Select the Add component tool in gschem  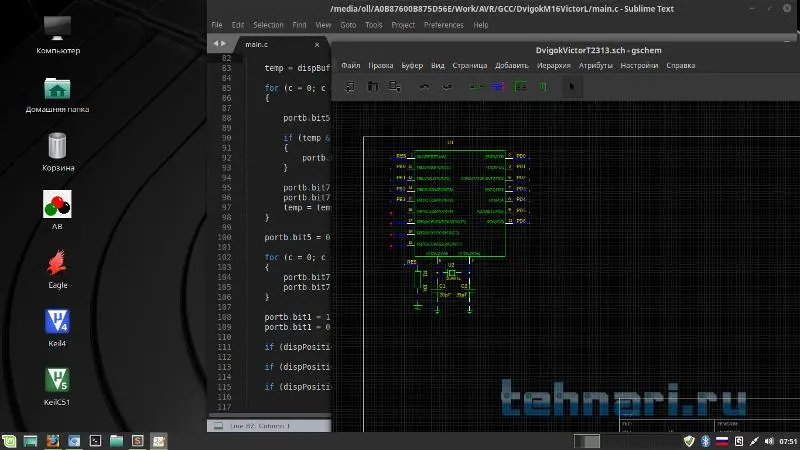pyautogui.click(x=477, y=87)
